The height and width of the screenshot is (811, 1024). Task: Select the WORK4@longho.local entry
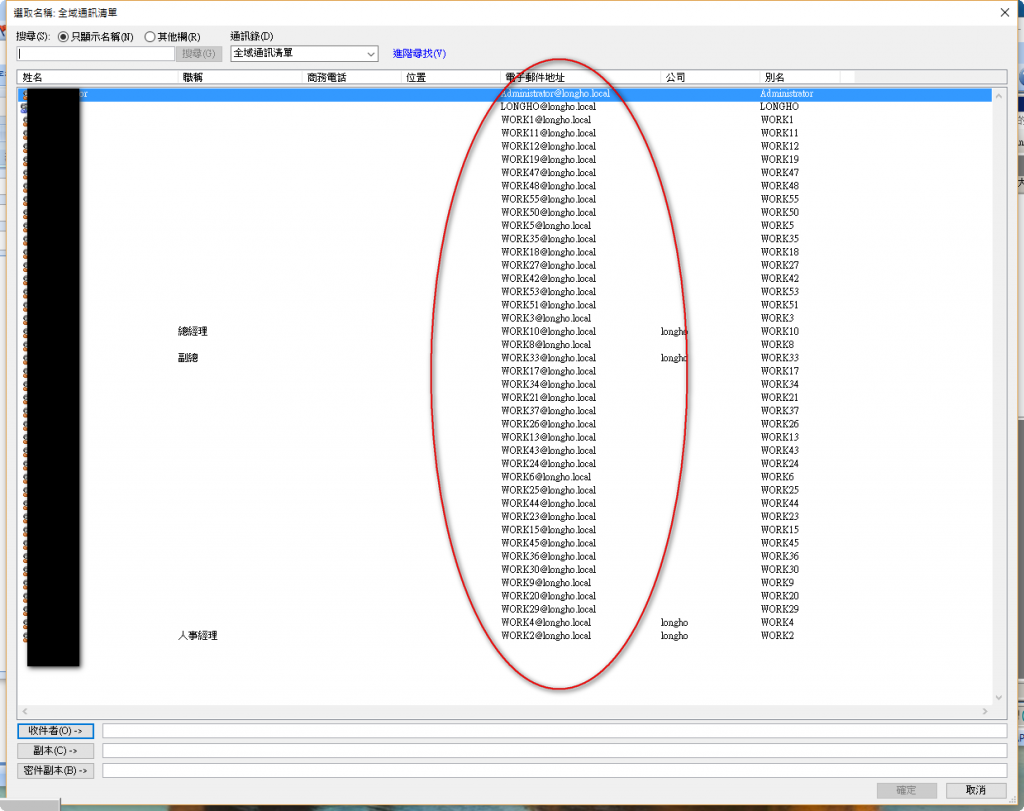point(546,623)
